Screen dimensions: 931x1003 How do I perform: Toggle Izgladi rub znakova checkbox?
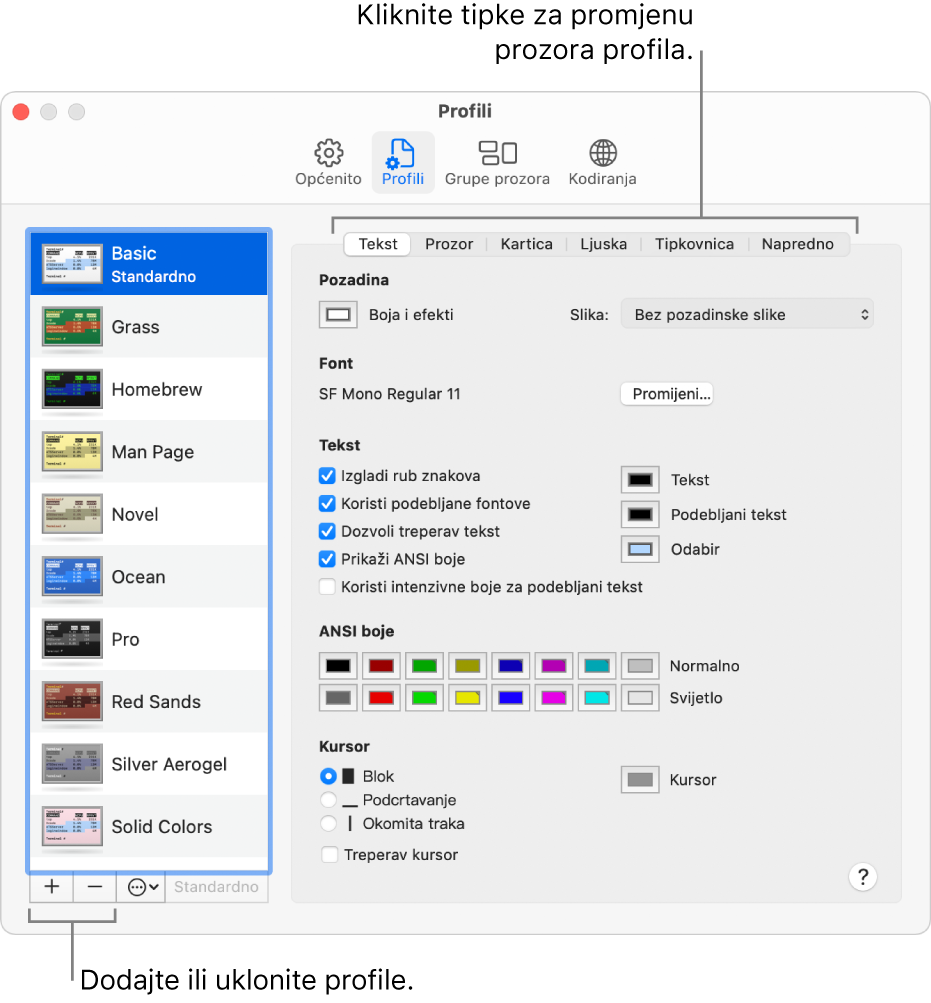(x=327, y=475)
